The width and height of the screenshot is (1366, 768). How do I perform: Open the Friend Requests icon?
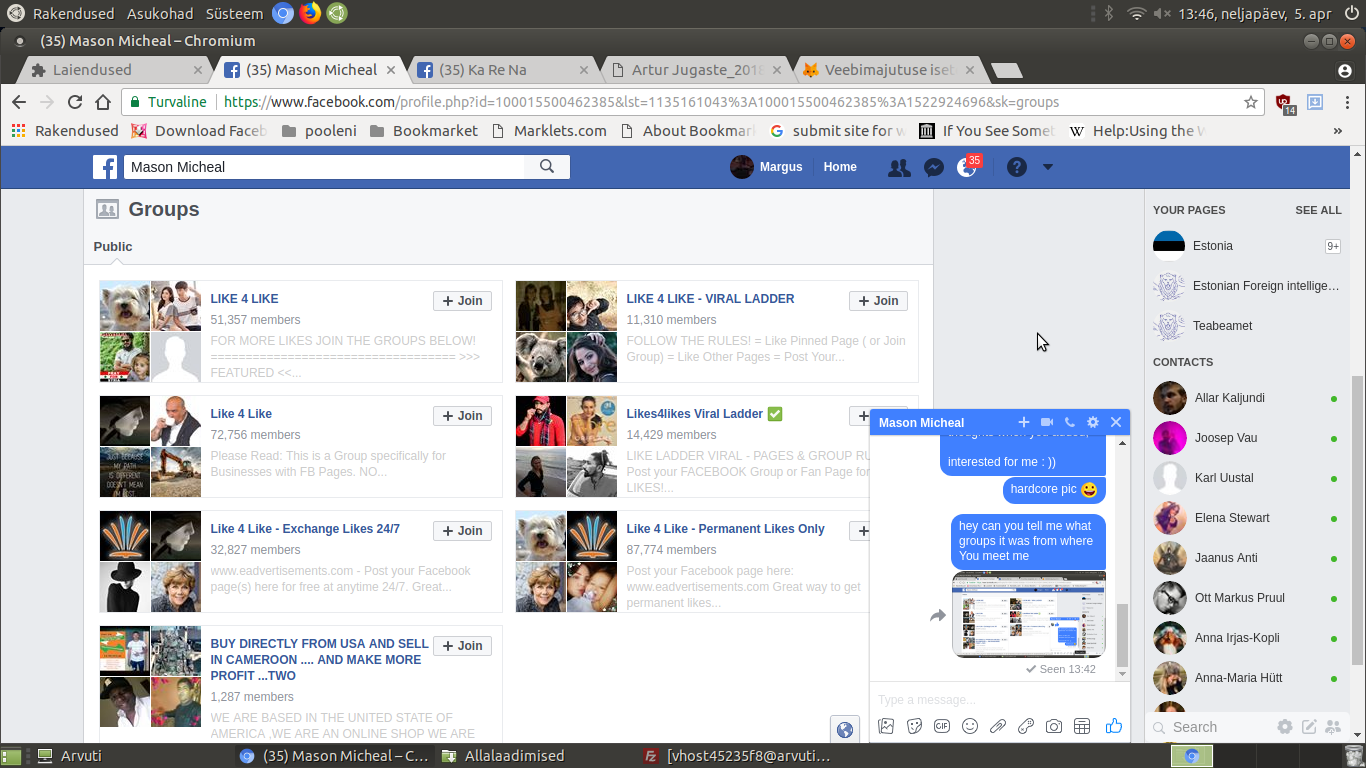899,167
